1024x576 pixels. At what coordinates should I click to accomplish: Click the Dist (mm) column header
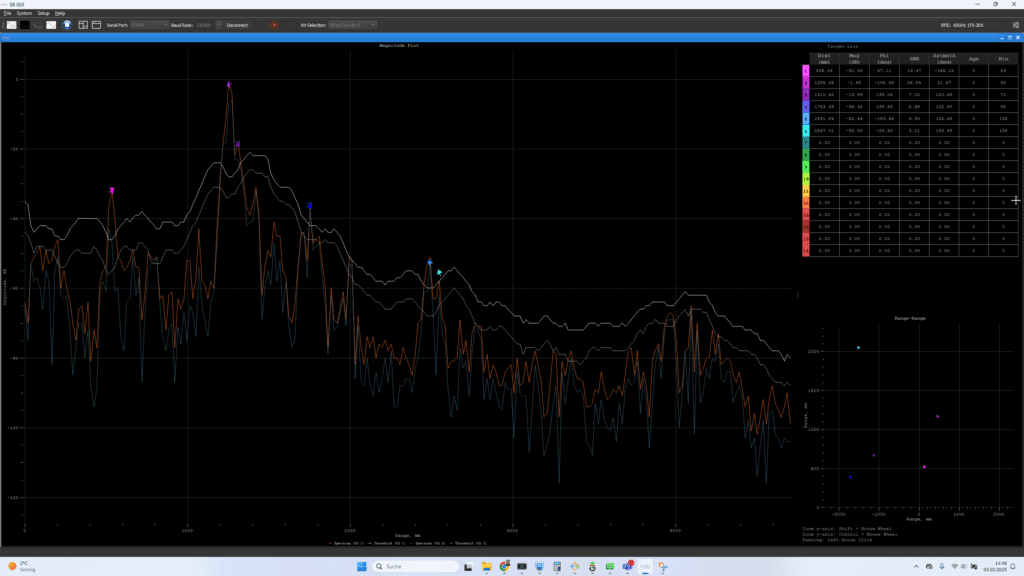point(824,57)
